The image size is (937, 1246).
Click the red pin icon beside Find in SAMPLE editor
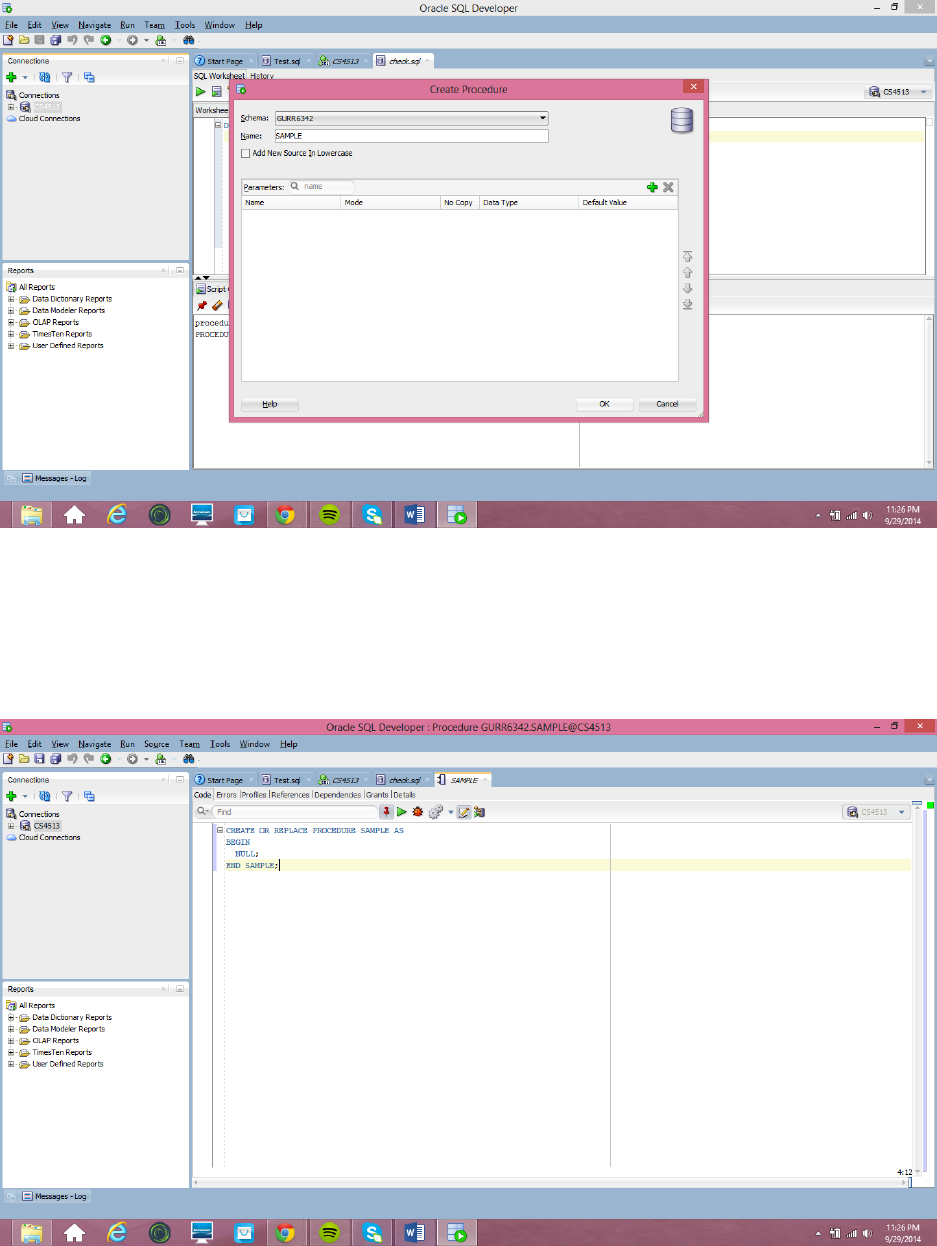point(386,812)
